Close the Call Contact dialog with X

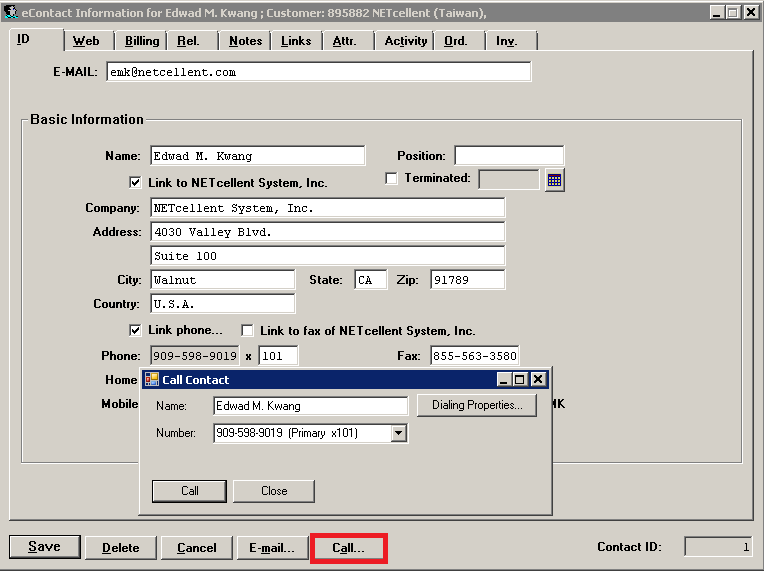[538, 380]
